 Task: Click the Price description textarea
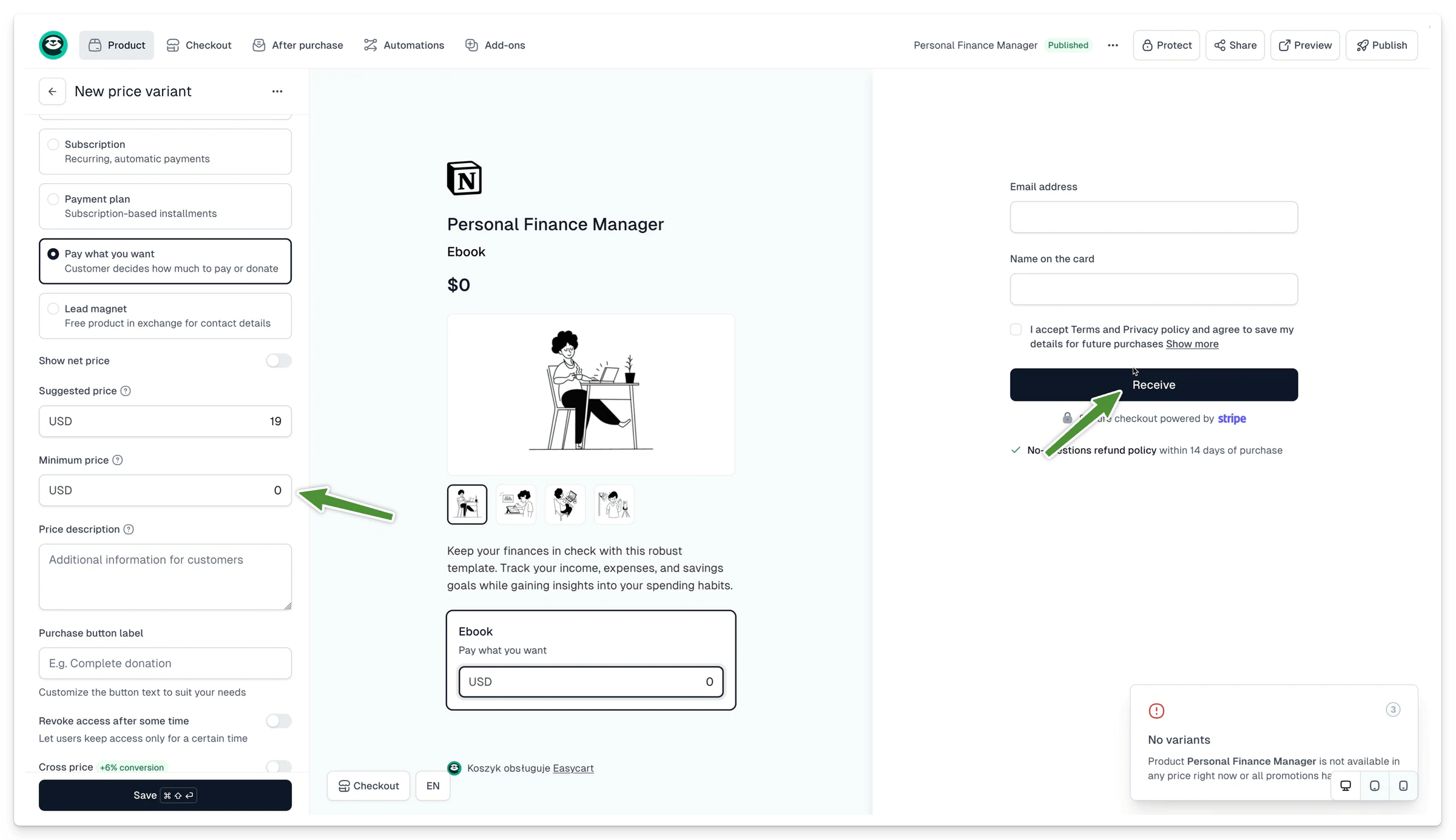(x=165, y=577)
